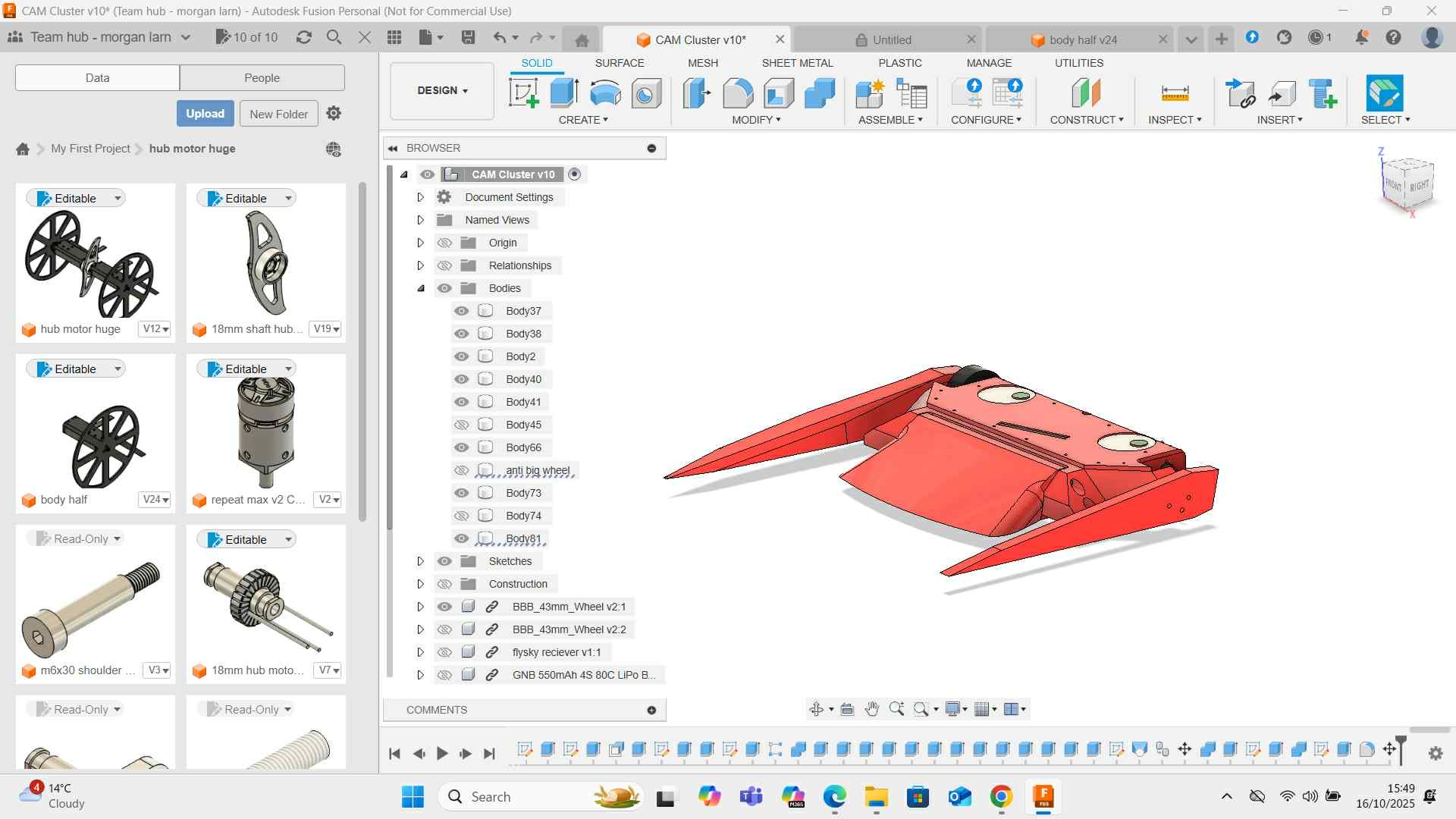Open the body half v24 document tab
This screenshot has width=1456, height=819.
(x=1082, y=39)
